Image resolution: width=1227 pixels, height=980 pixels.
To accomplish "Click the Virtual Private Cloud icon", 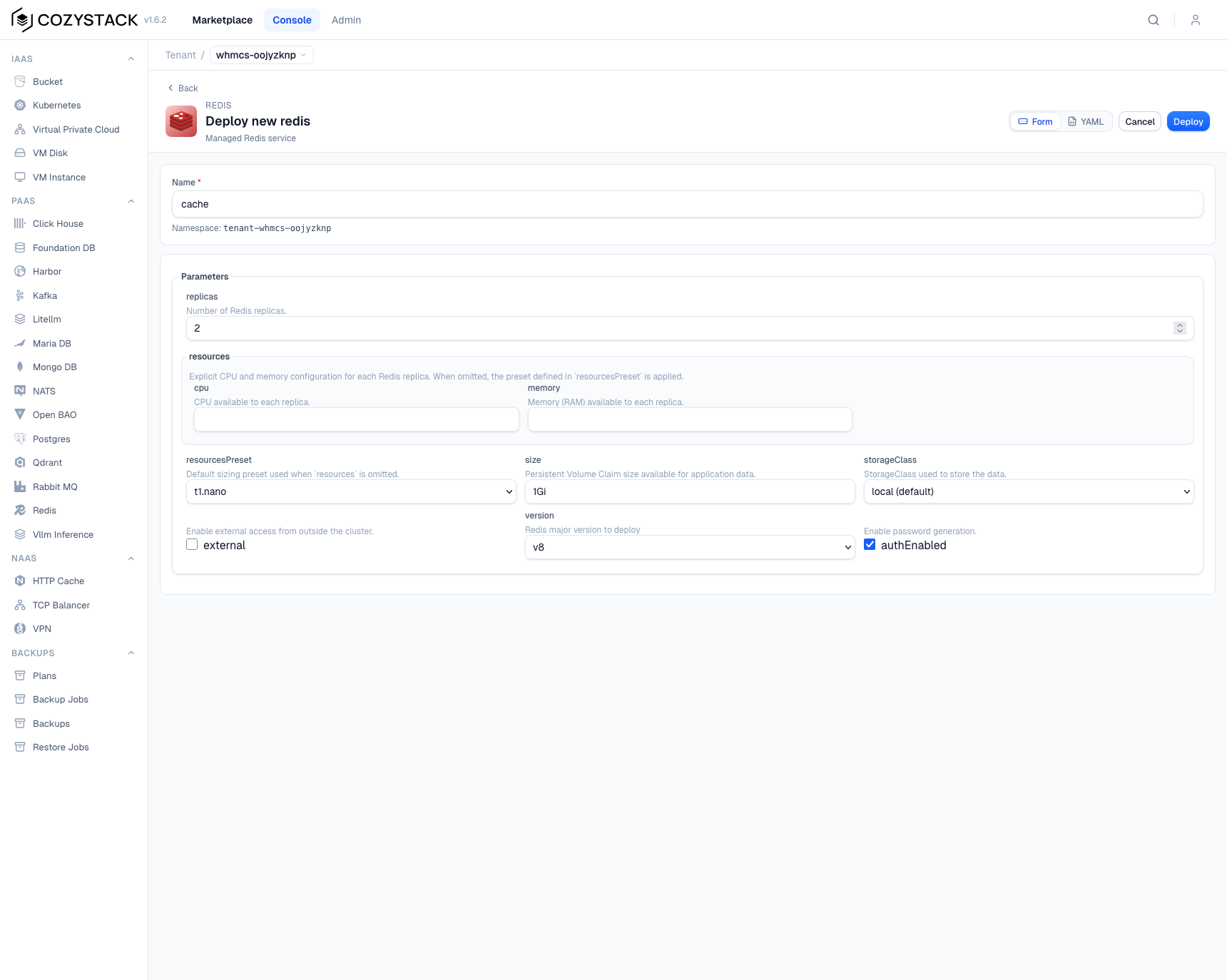I will (20, 129).
